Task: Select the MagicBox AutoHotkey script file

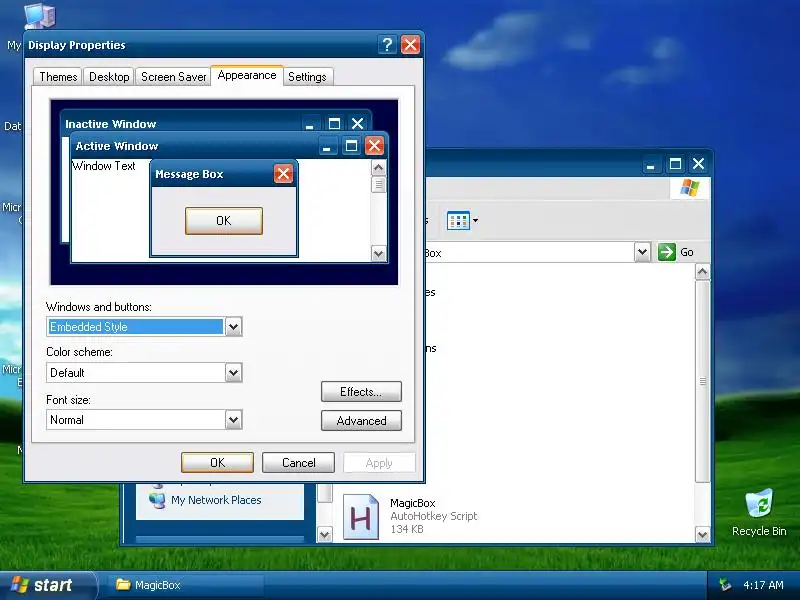Action: (410, 516)
